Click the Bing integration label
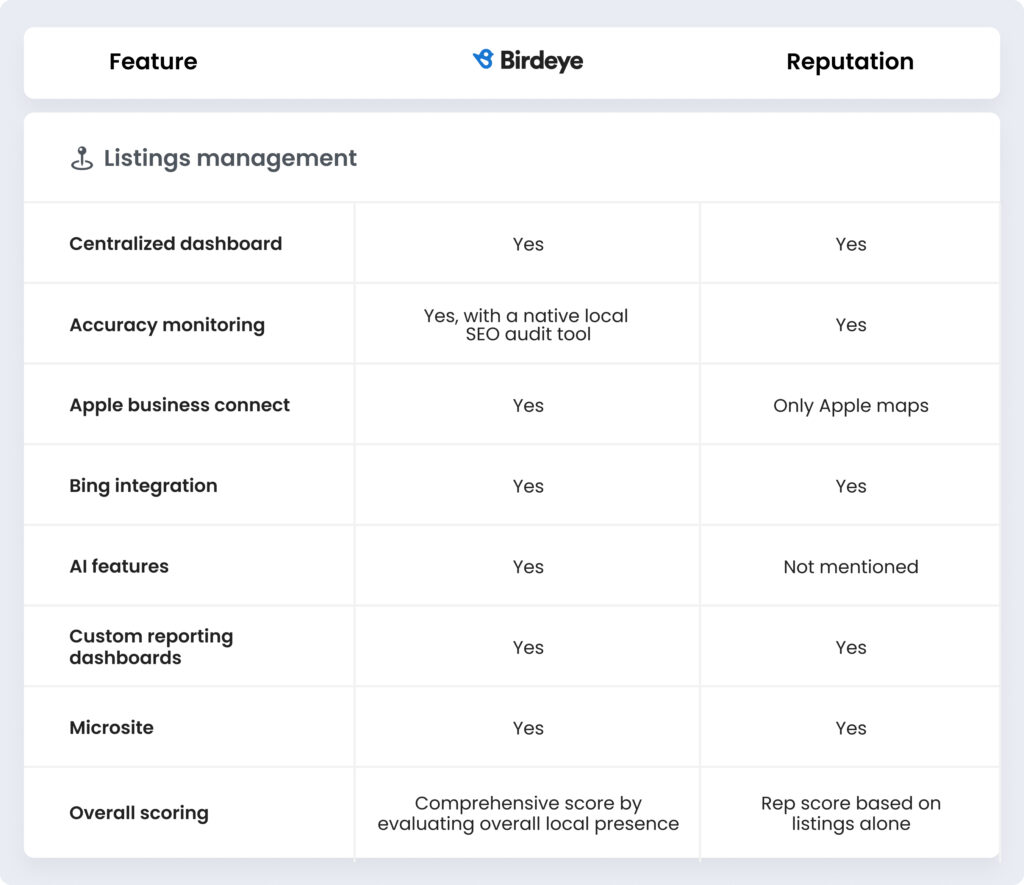Image resolution: width=1024 pixels, height=885 pixels. click(142, 485)
